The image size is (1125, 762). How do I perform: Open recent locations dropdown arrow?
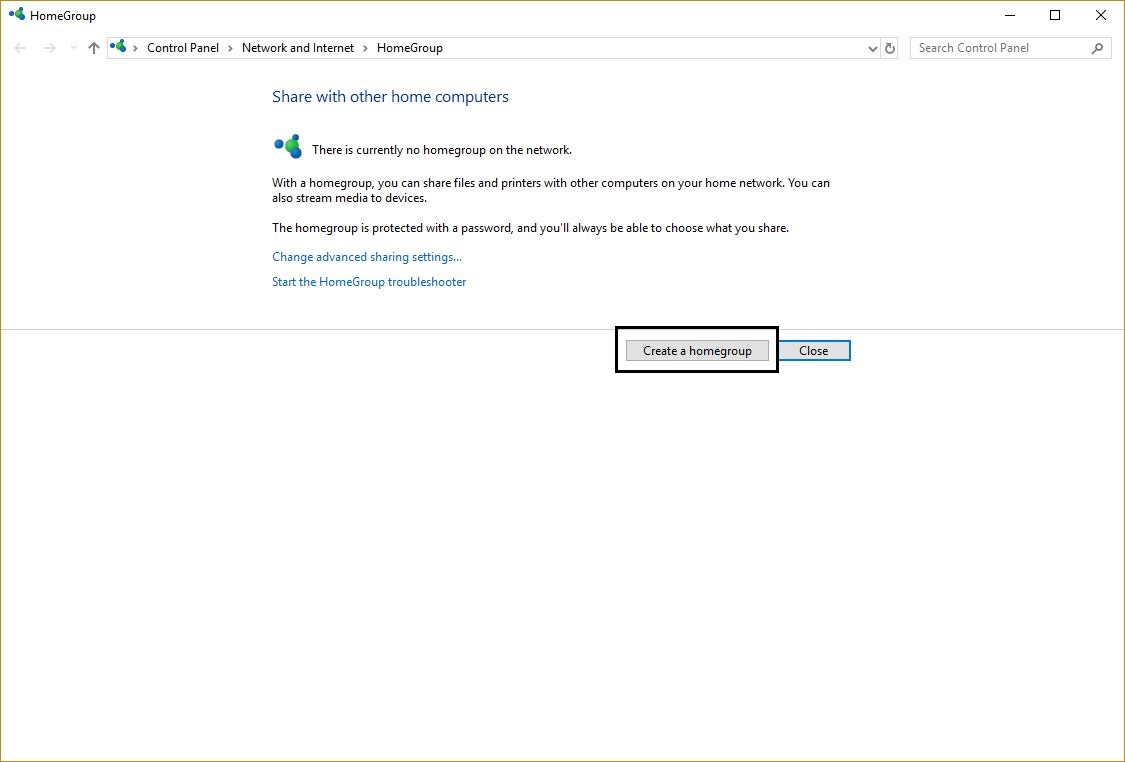pyautogui.click(x=73, y=48)
